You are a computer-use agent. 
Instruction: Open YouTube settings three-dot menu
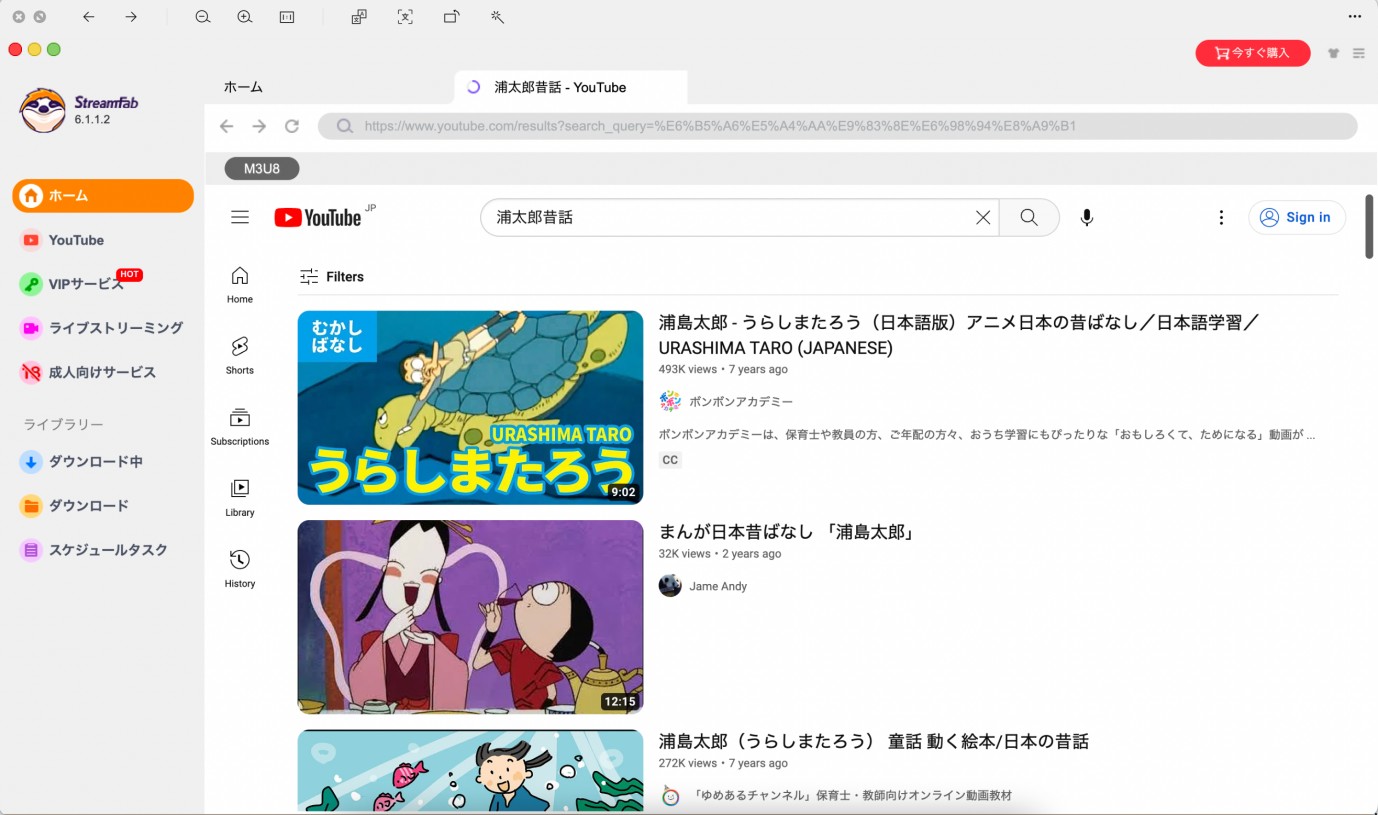1221,217
